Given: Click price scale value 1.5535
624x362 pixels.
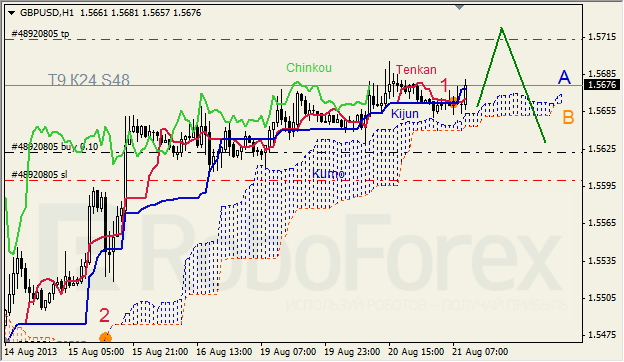Looking at the screenshot, I should [602, 261].
